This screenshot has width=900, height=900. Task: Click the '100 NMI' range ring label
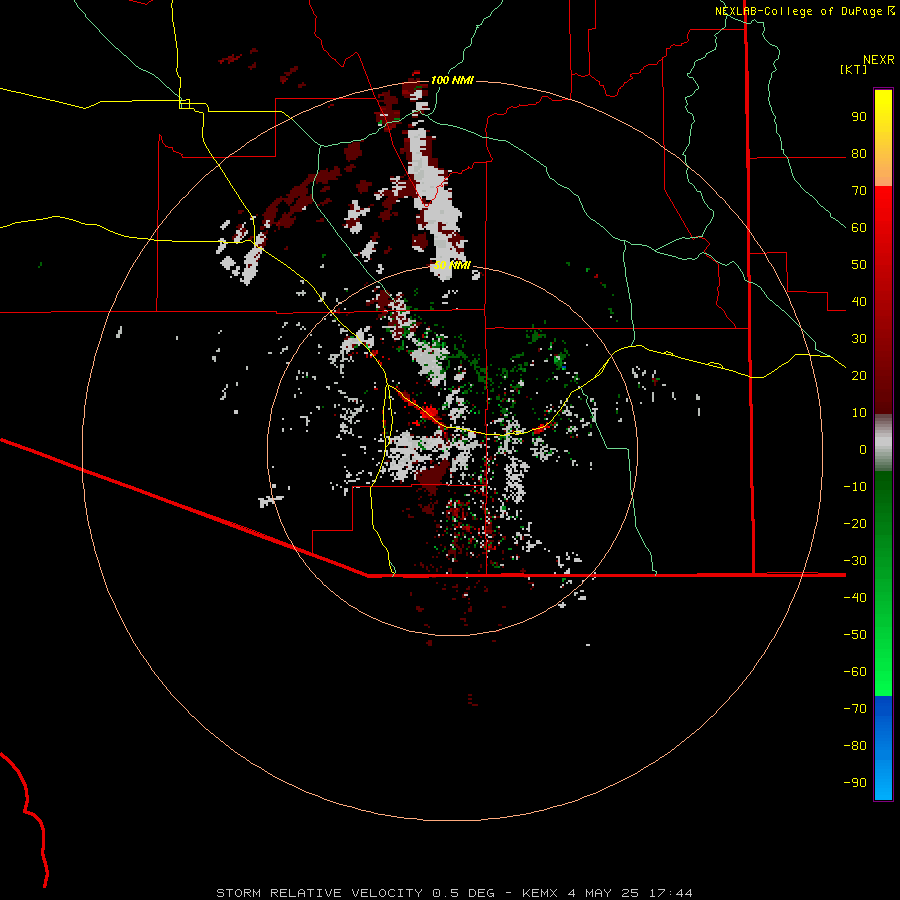click(452, 80)
